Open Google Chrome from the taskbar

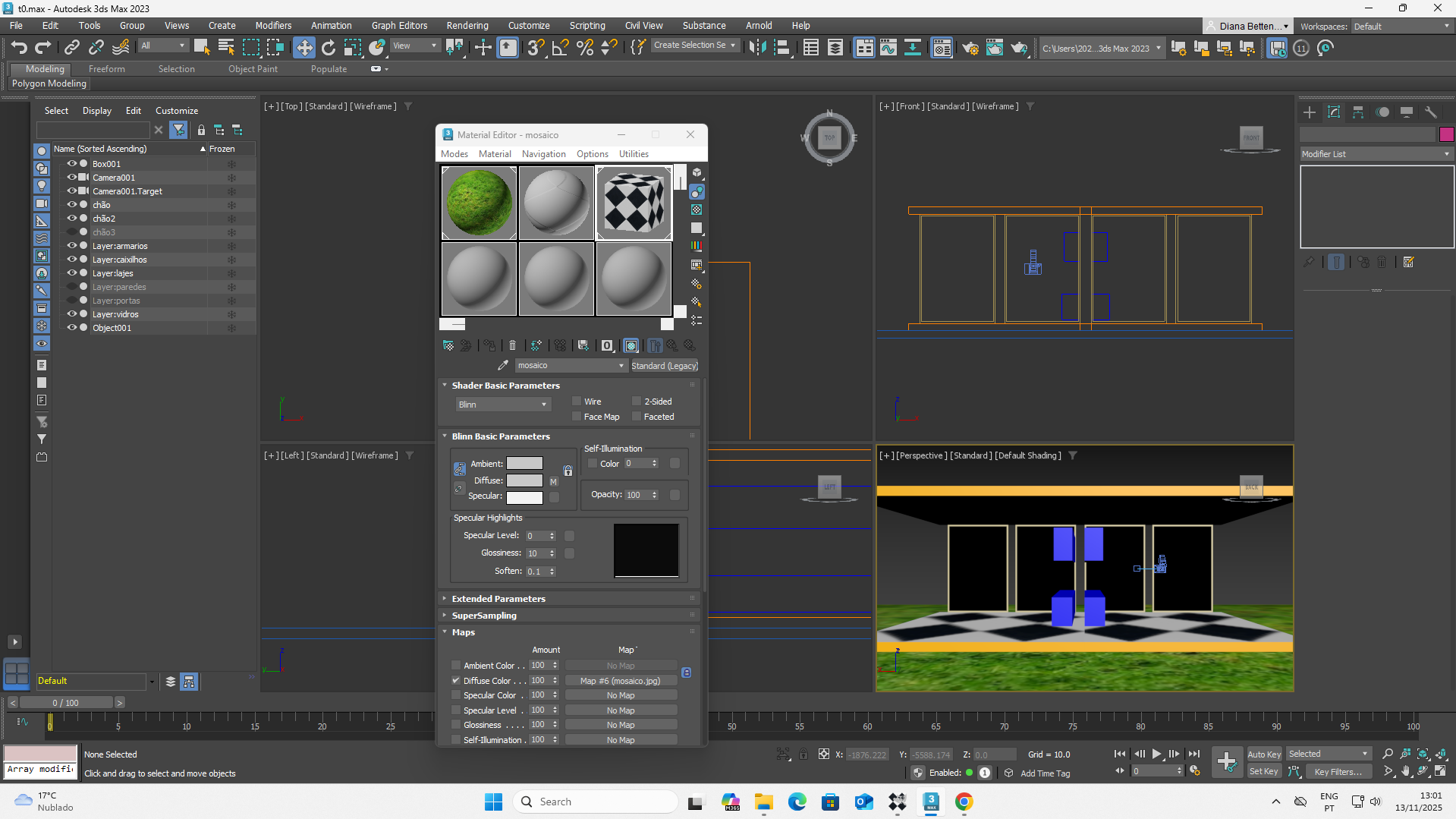coord(964,802)
